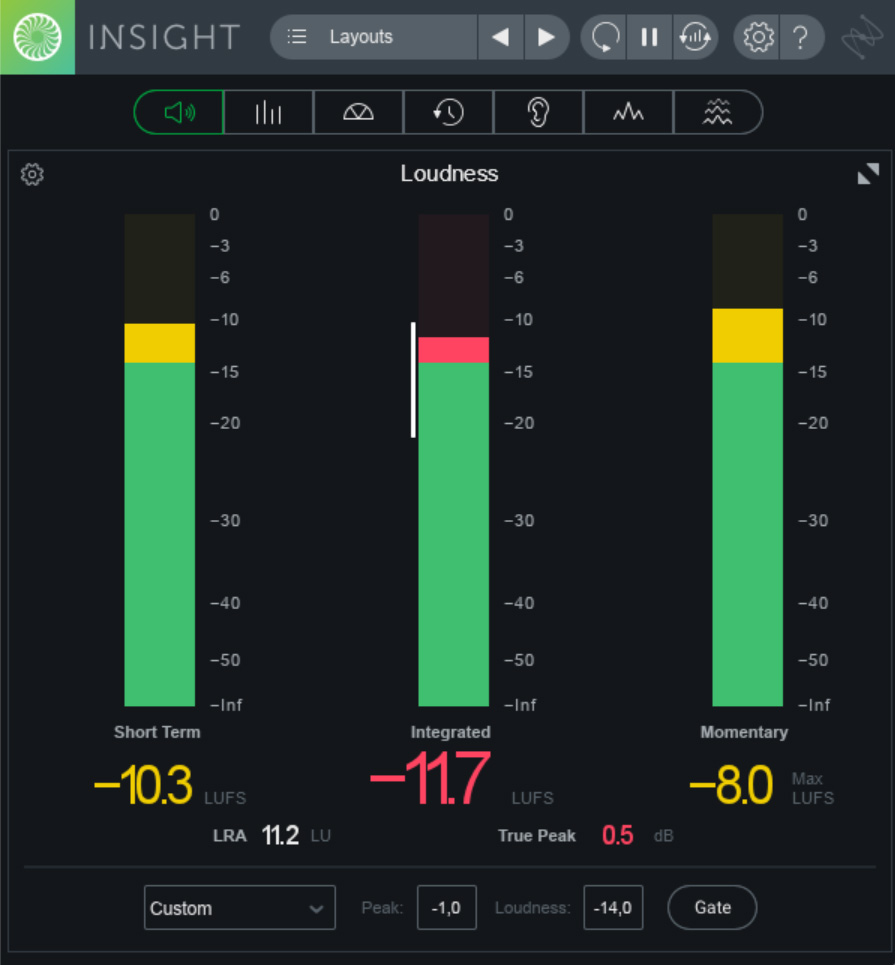The height and width of the screenshot is (965, 895).
Task: Click the -10.3 Short Term readout
Action: point(143,785)
